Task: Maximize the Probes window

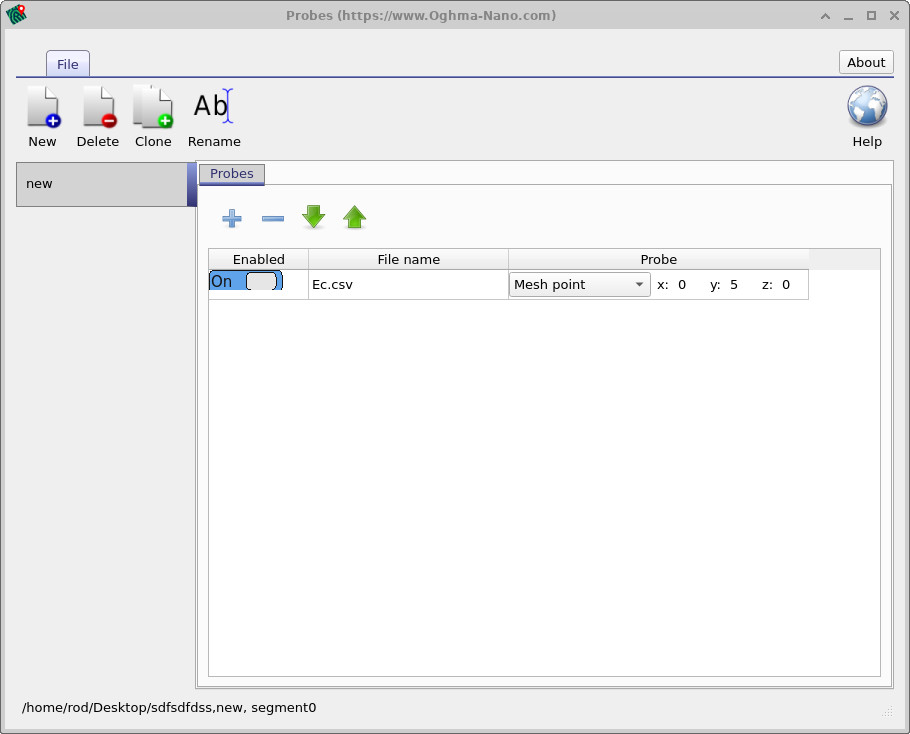Action: tap(871, 16)
